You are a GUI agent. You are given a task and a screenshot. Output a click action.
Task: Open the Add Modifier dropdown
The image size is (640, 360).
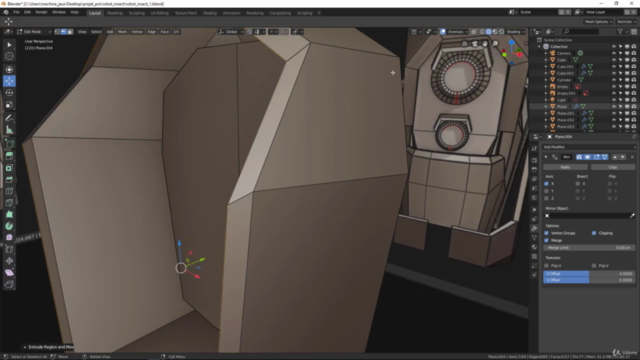pyautogui.click(x=589, y=147)
